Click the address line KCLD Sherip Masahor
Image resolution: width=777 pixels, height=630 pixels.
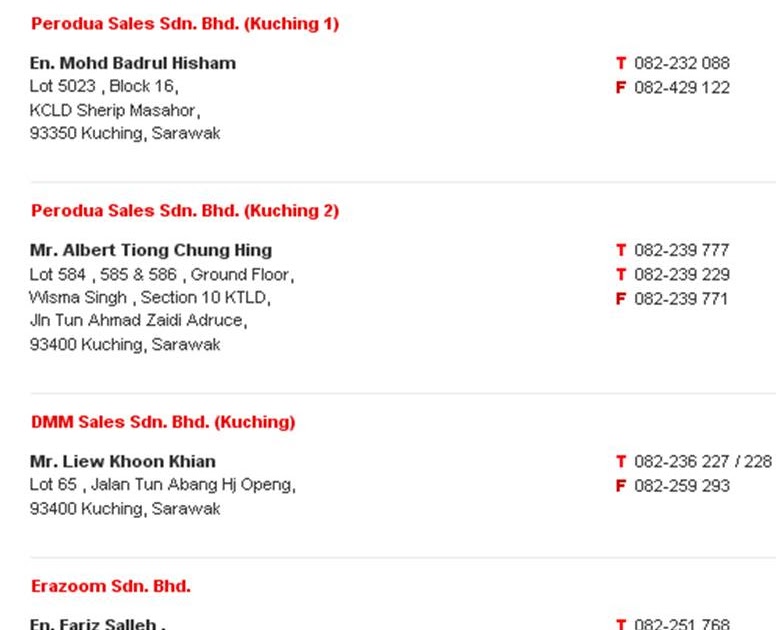click(114, 110)
